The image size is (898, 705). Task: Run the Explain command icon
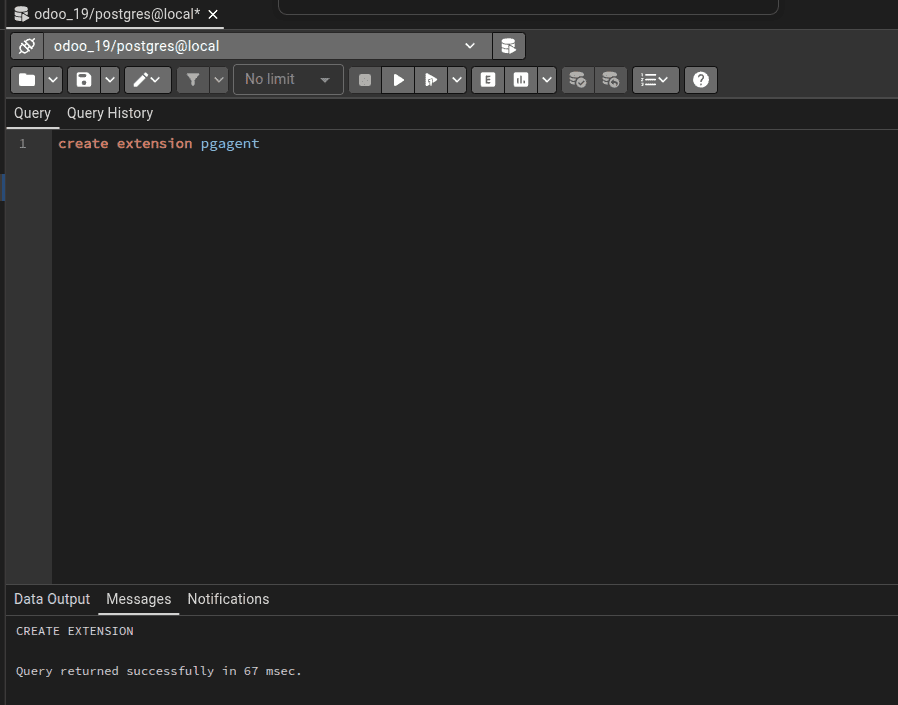point(487,79)
